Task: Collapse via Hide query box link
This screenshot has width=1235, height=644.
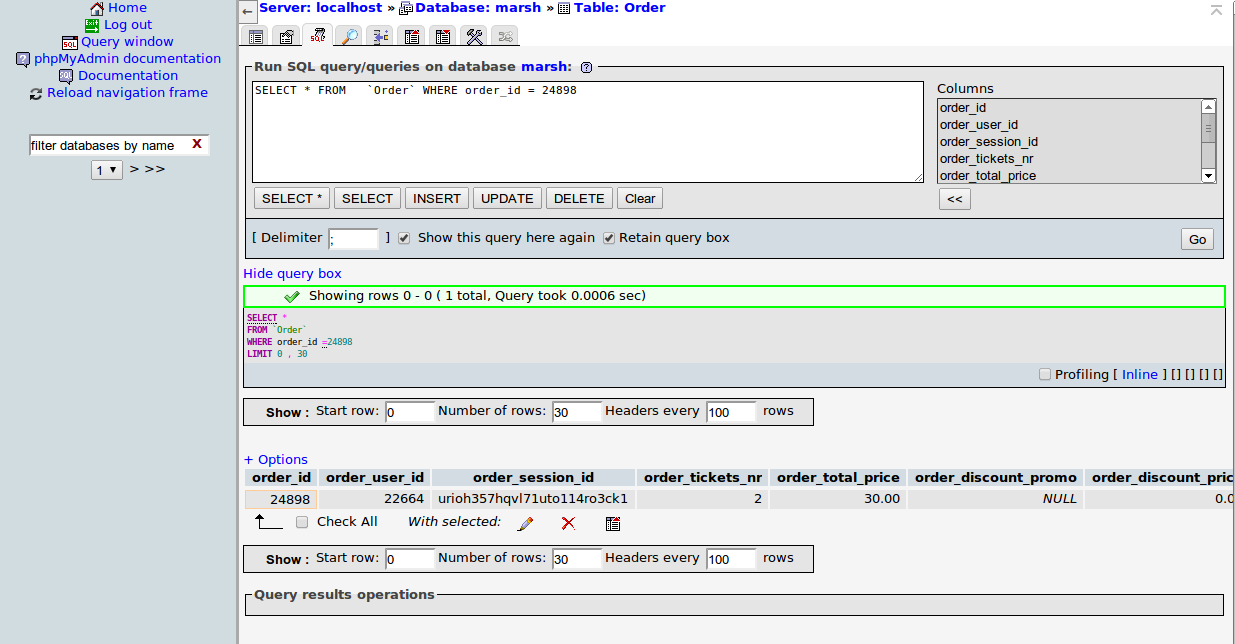Action: [292, 273]
